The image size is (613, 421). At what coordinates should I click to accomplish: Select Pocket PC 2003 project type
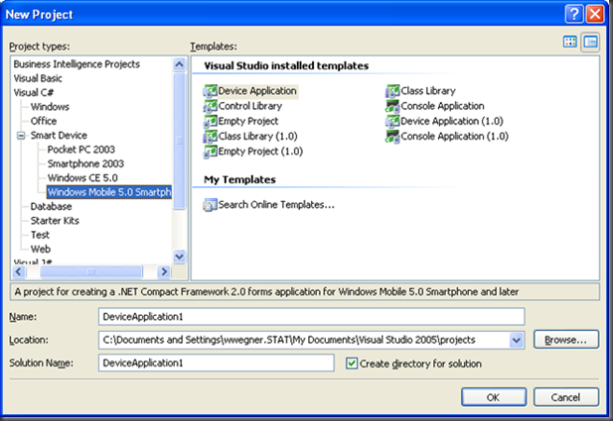[81, 149]
